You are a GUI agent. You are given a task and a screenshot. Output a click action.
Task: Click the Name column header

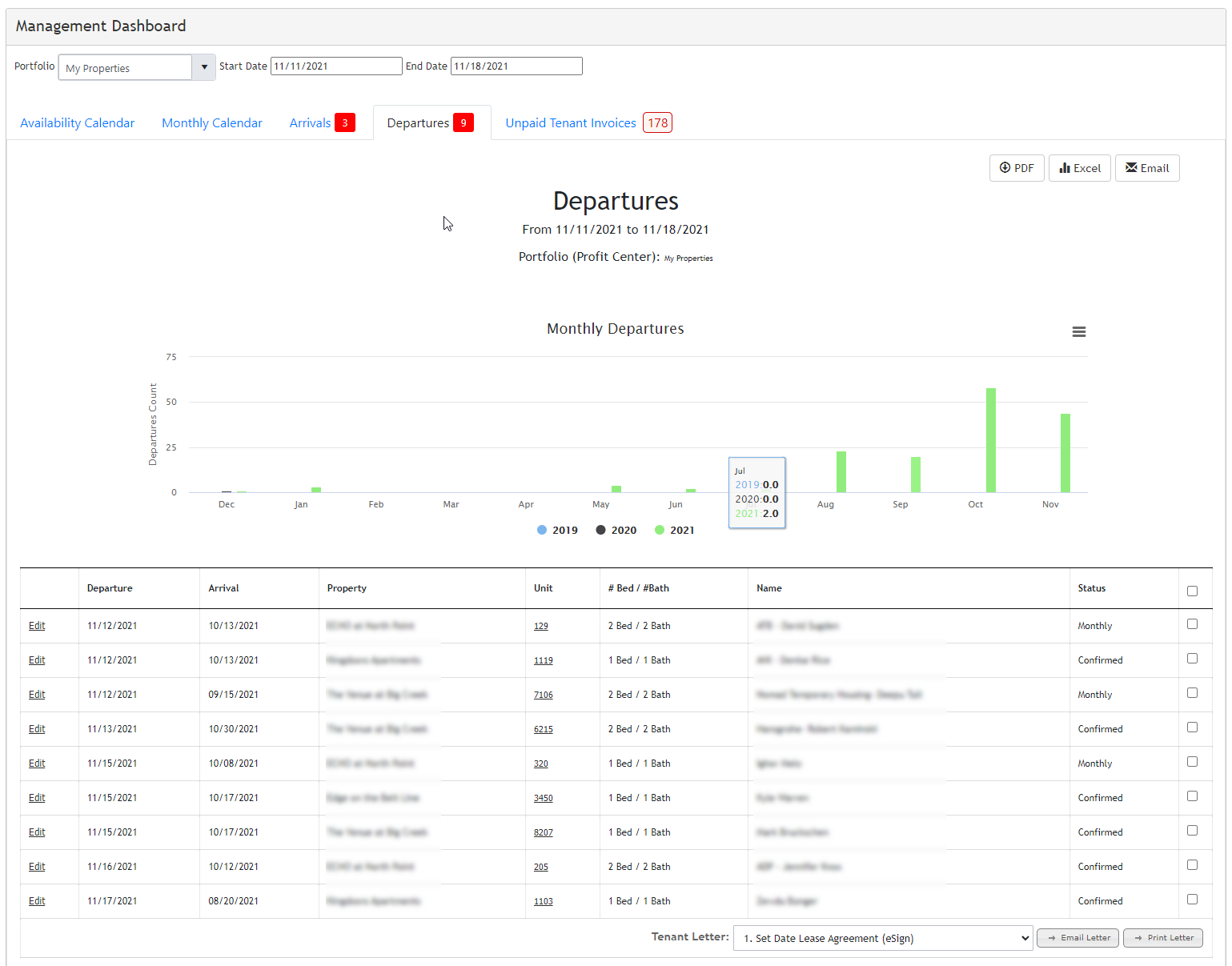769,588
